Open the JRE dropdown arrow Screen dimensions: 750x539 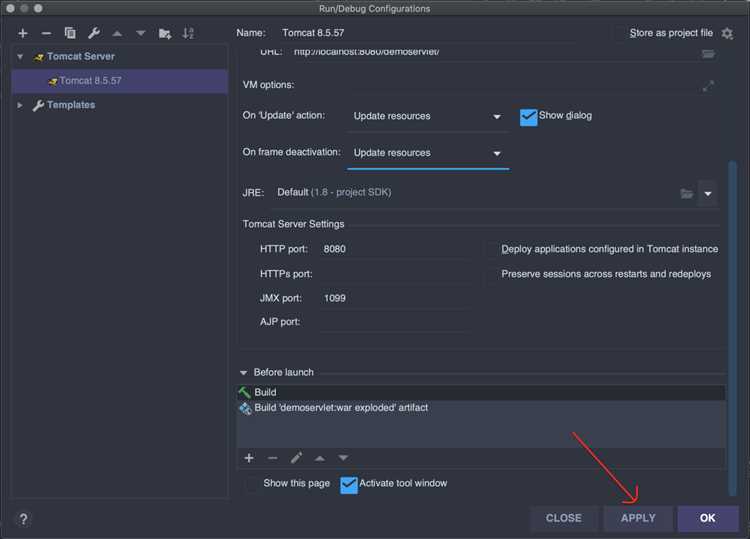707,193
